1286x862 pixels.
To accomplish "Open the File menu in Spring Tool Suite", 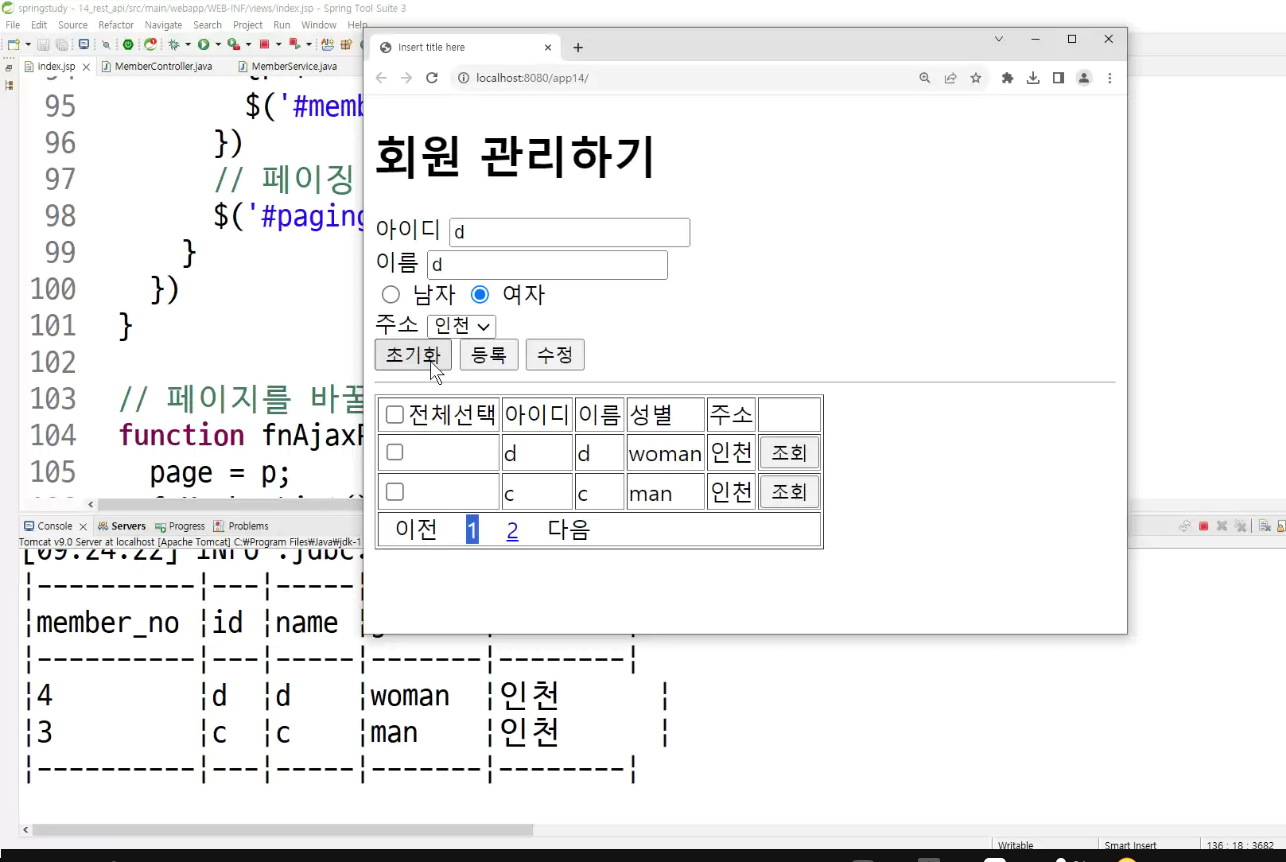I will (13, 25).
